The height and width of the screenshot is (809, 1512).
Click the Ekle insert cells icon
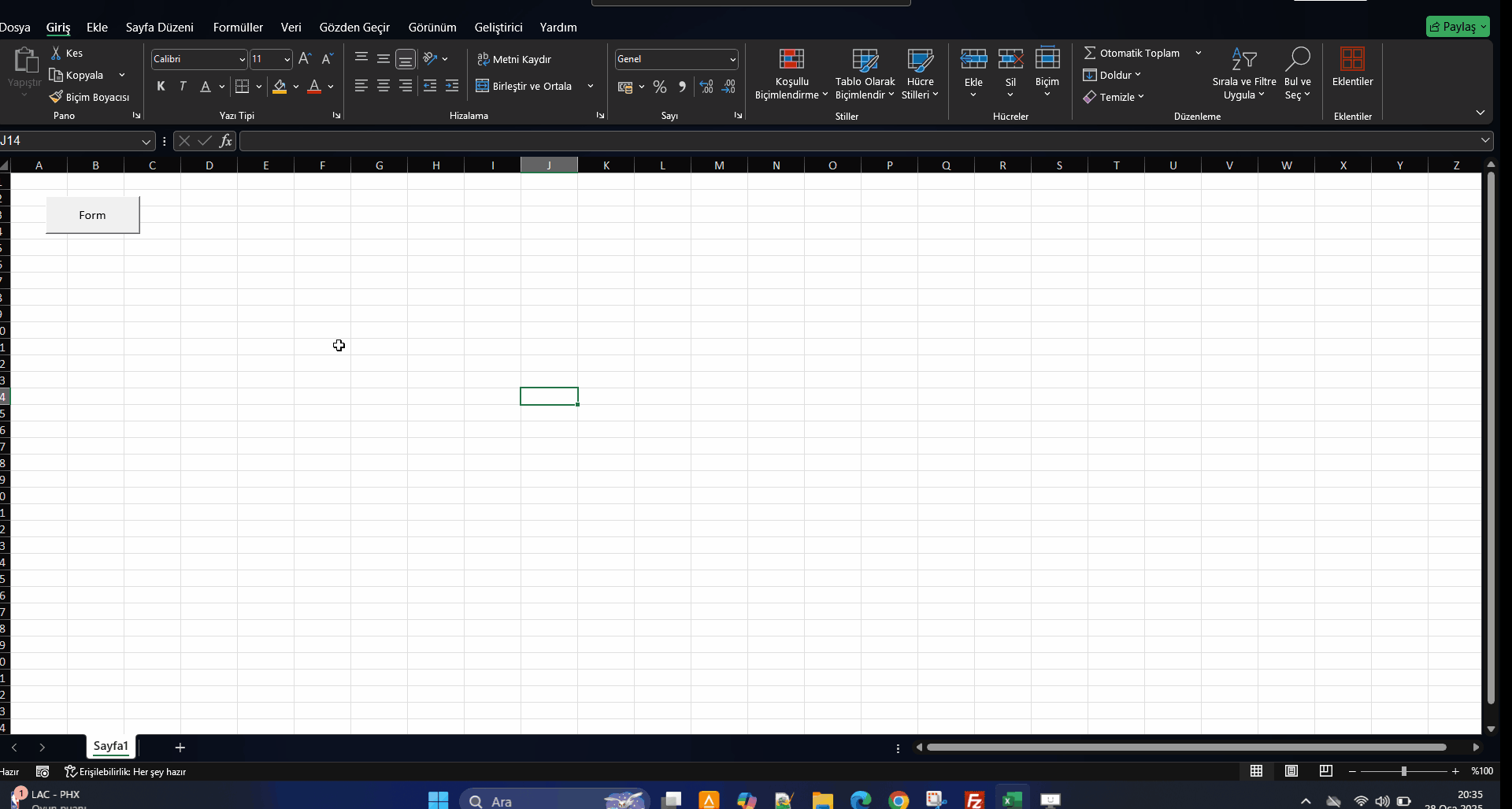pos(973,58)
